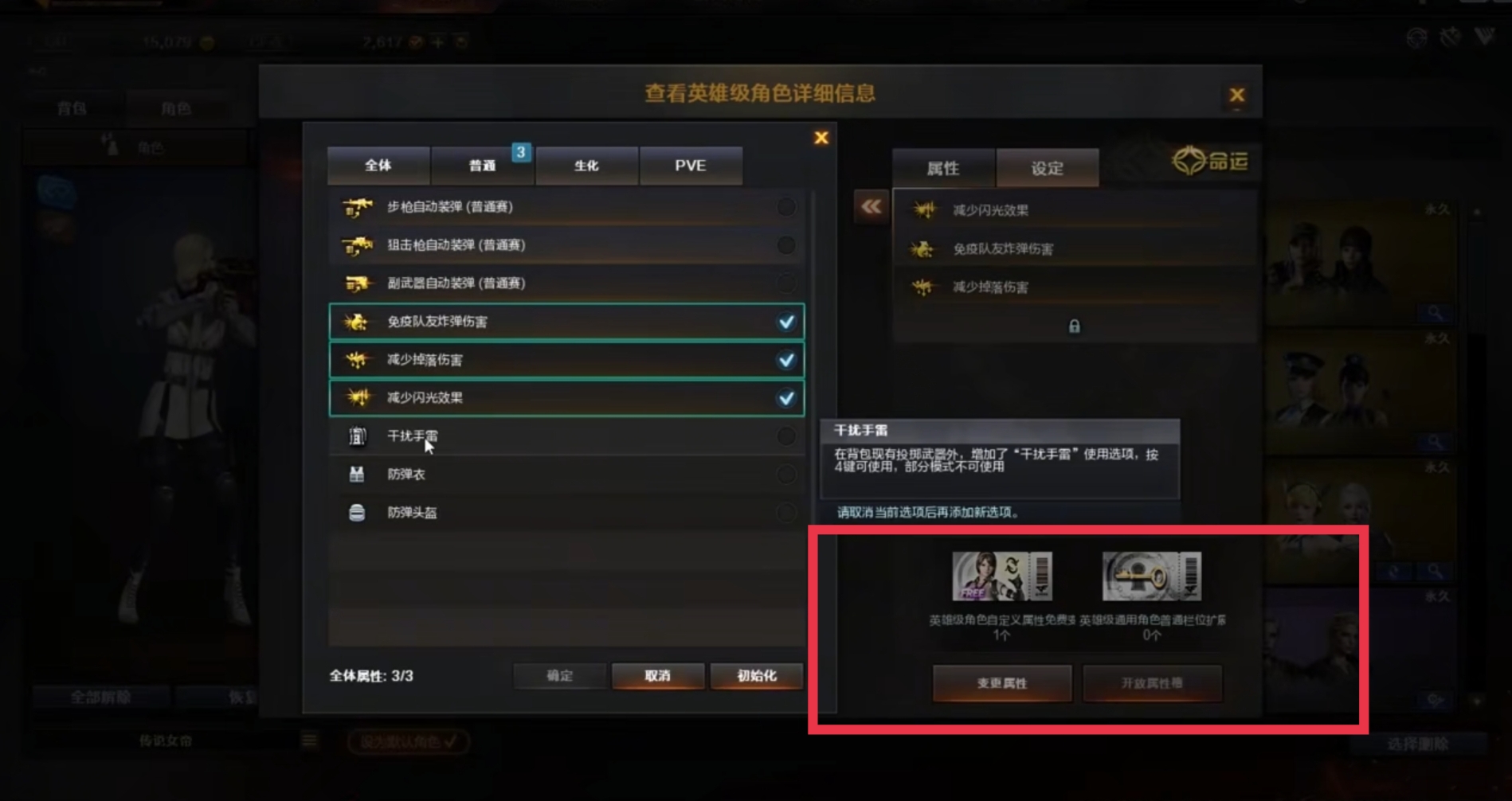Close the attribute selection panel
1512x801 pixels.
tap(821, 138)
